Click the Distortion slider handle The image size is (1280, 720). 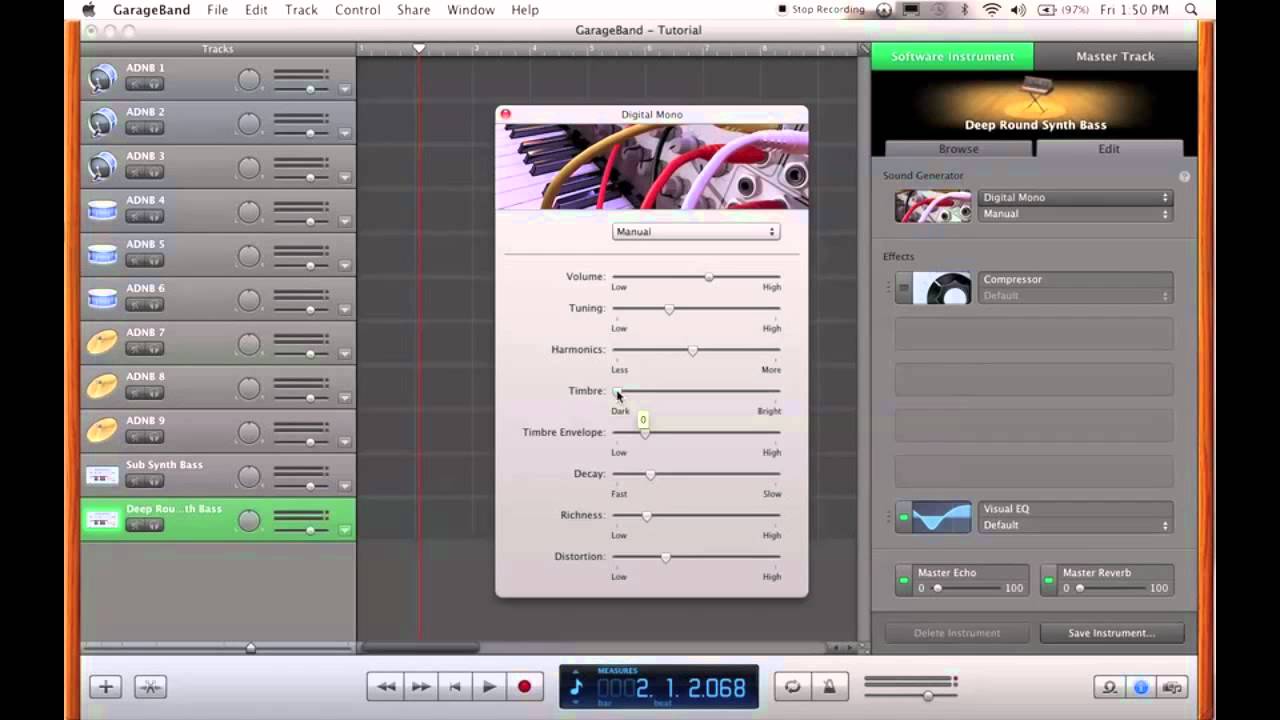pyautogui.click(x=665, y=557)
